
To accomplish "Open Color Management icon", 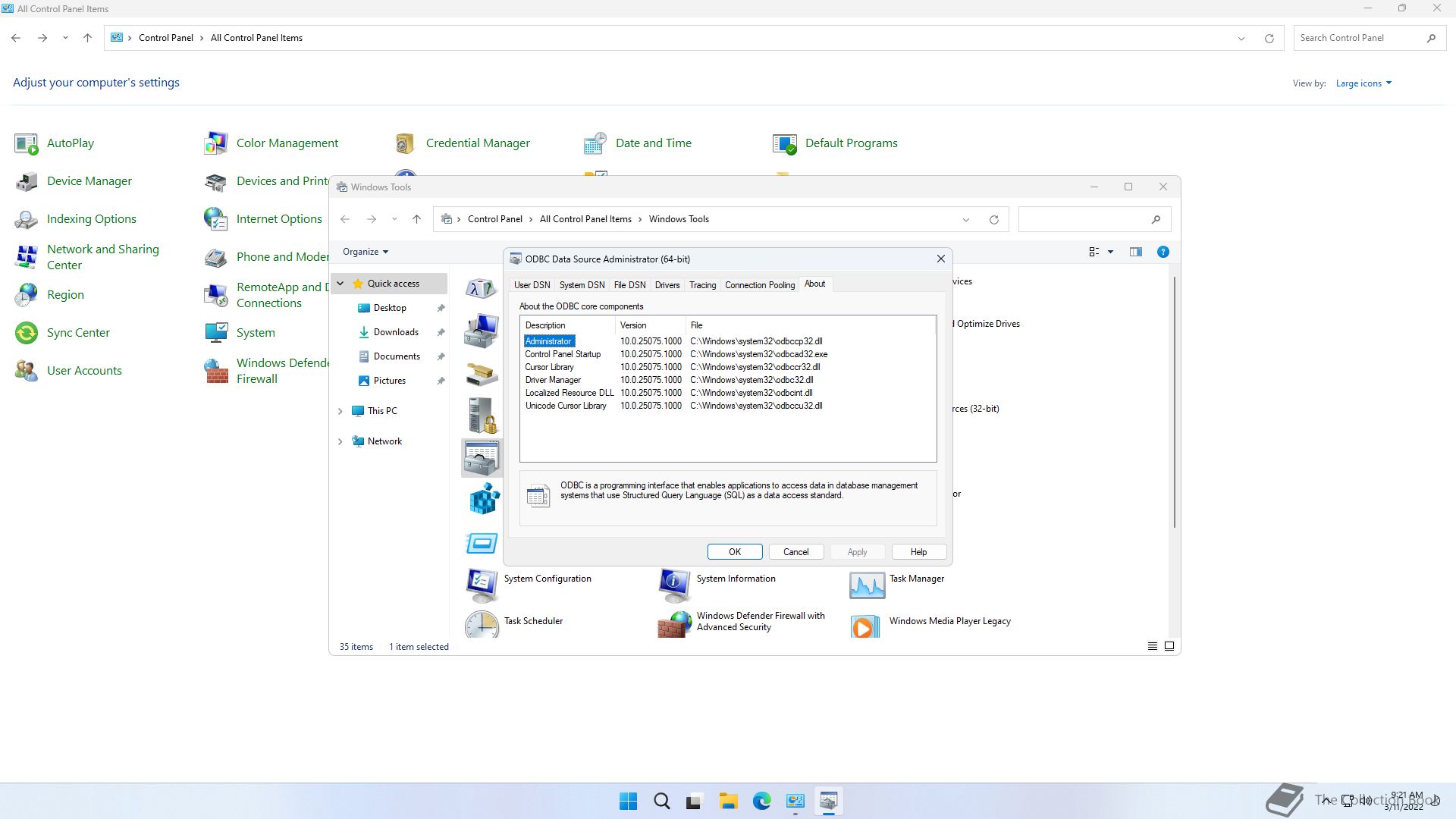I will [216, 143].
